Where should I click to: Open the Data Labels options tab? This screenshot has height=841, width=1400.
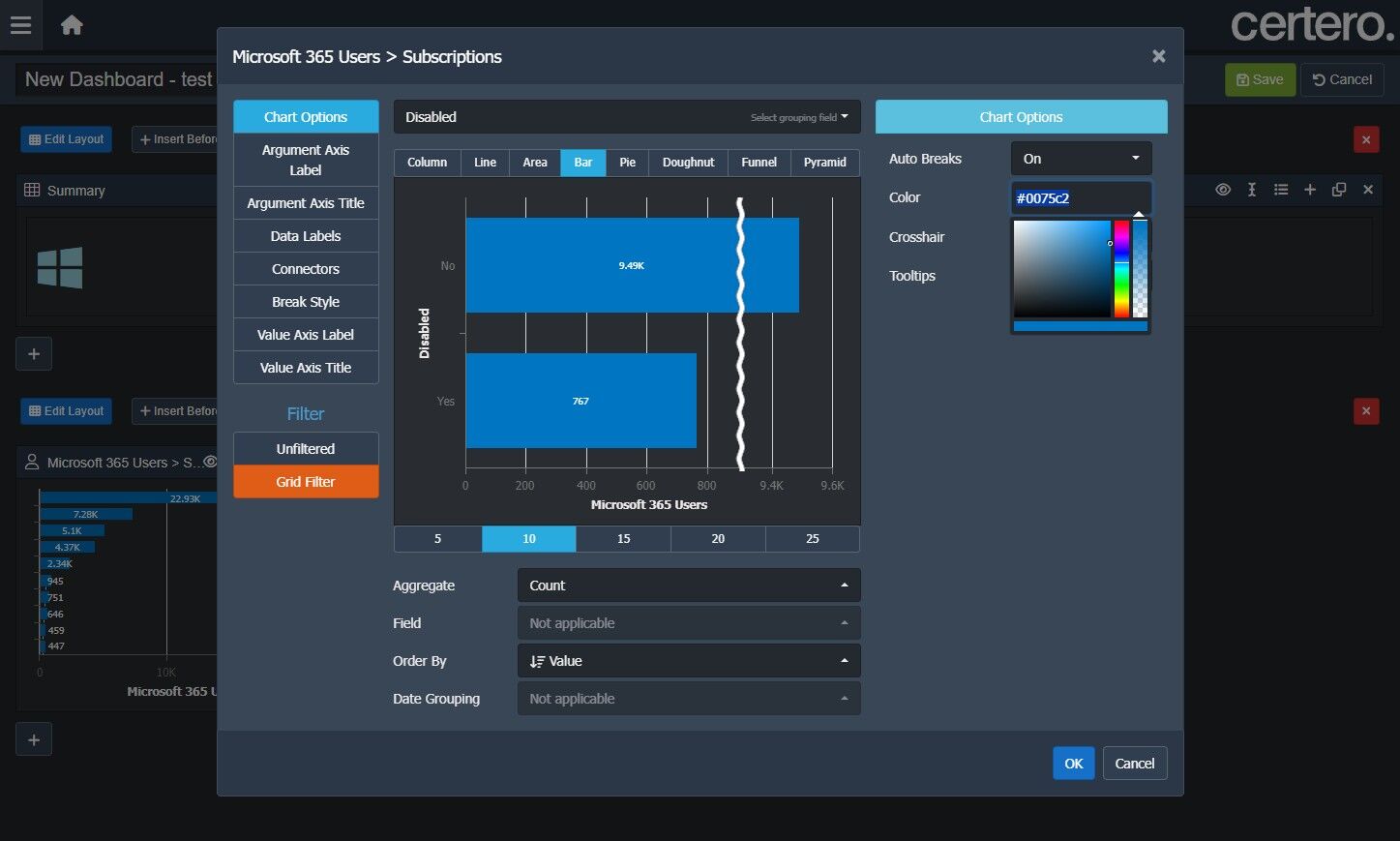point(306,236)
